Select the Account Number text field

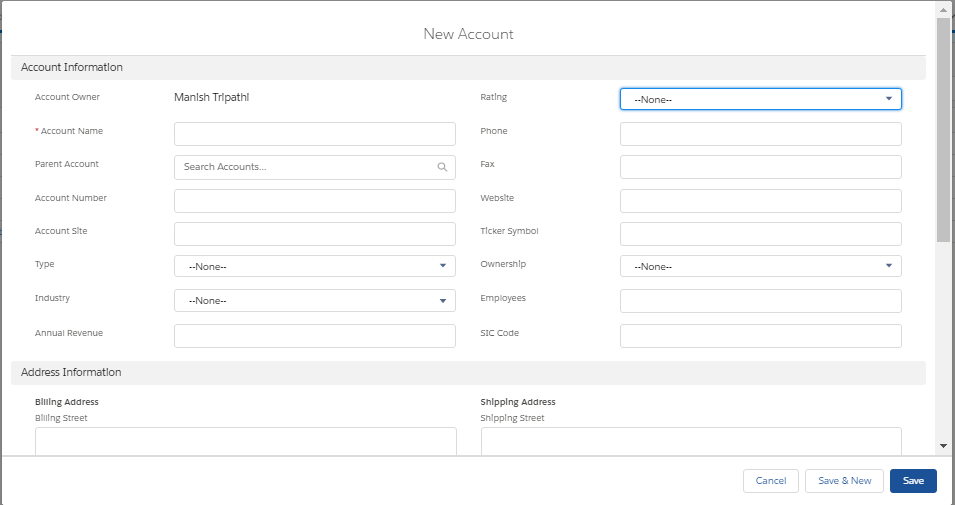click(x=314, y=201)
